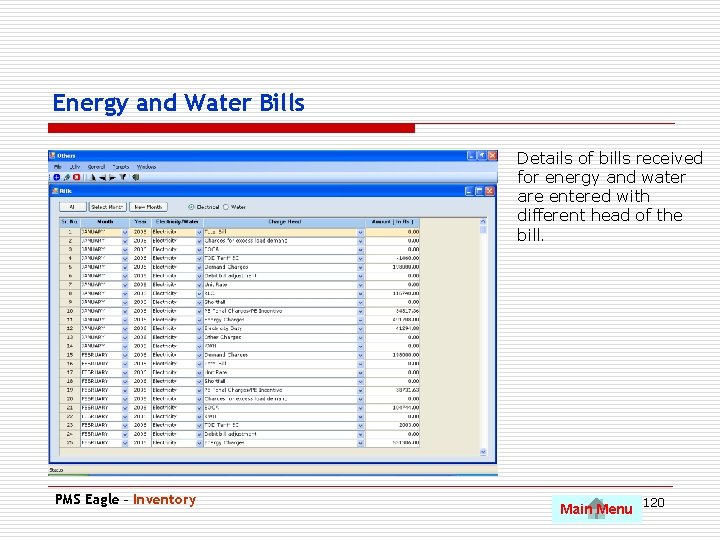Click Amount cell of Demand Charges row 5
720x540 pixels.
pyautogui.click(x=393, y=267)
